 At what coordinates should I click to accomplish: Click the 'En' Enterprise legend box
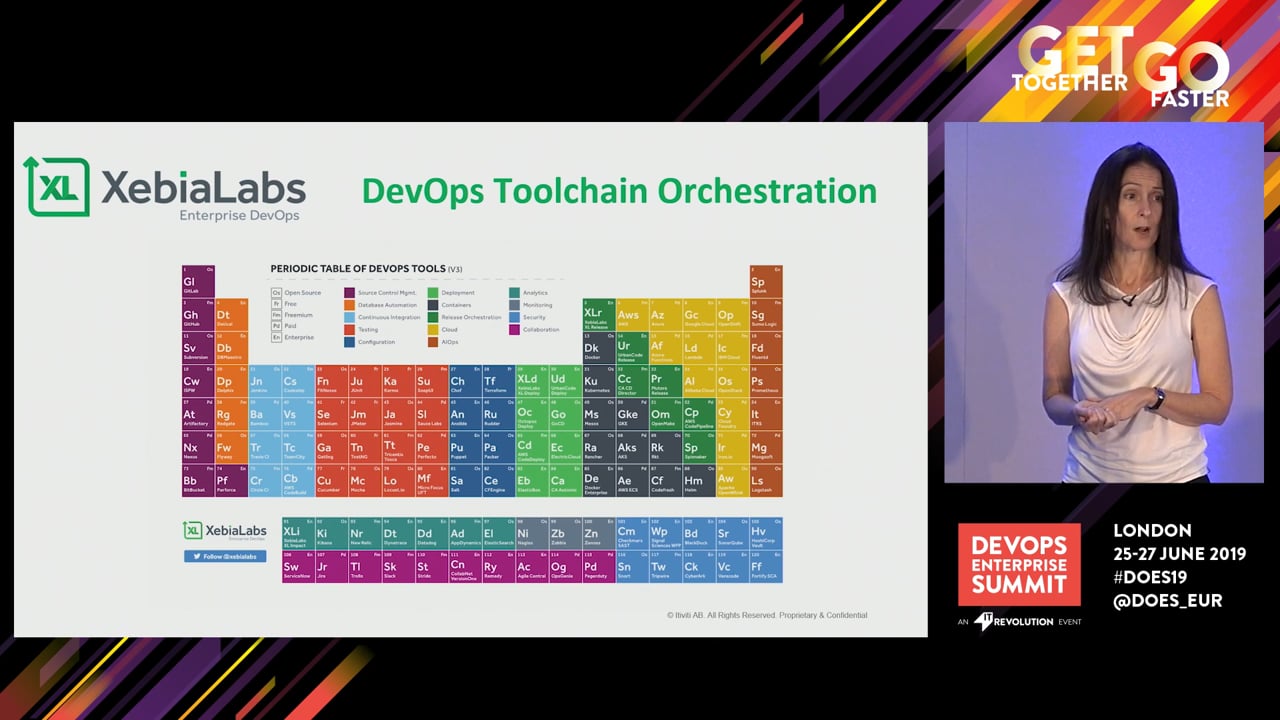point(276,338)
